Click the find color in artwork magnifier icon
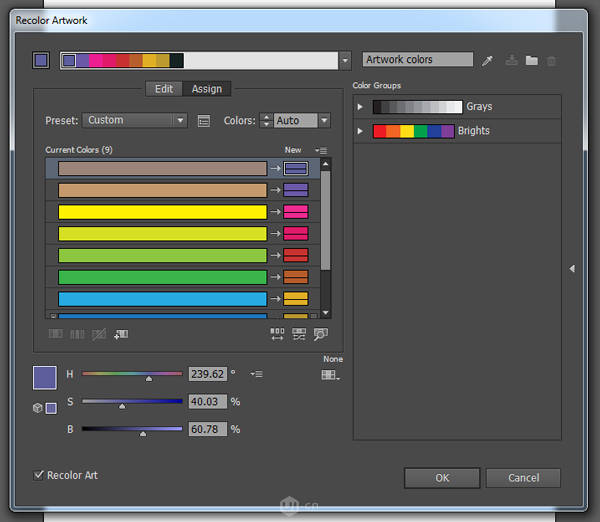 (320, 334)
